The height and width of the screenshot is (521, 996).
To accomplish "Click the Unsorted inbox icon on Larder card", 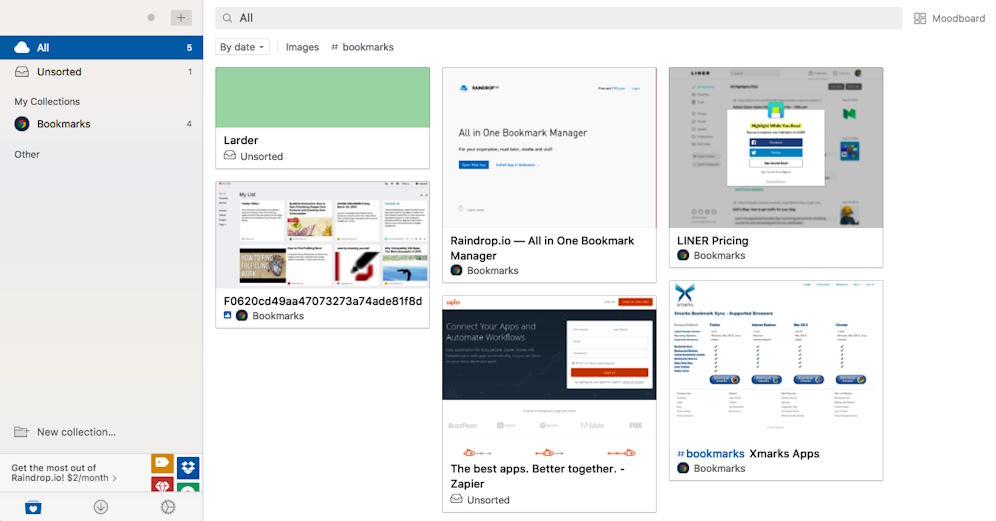I will 230,156.
